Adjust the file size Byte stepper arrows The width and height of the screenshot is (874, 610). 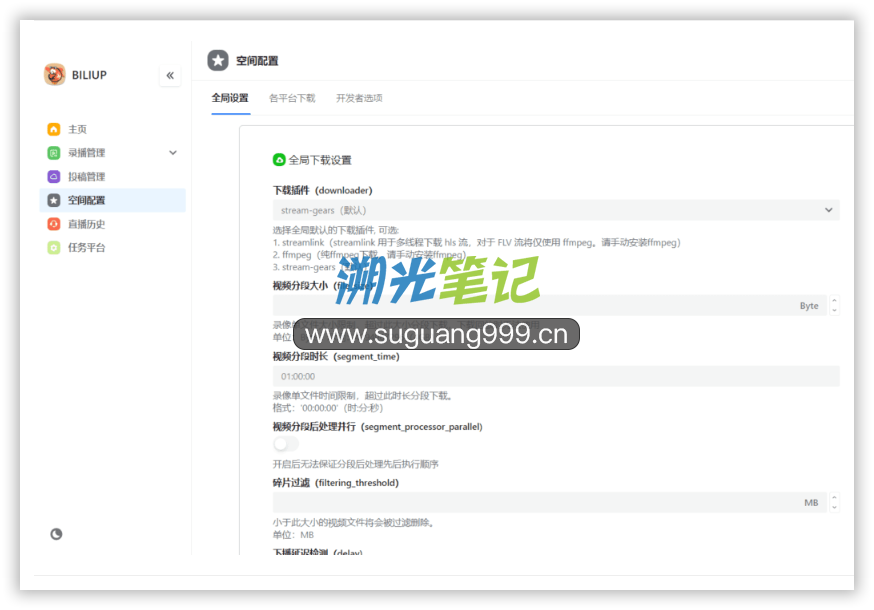[834, 306]
